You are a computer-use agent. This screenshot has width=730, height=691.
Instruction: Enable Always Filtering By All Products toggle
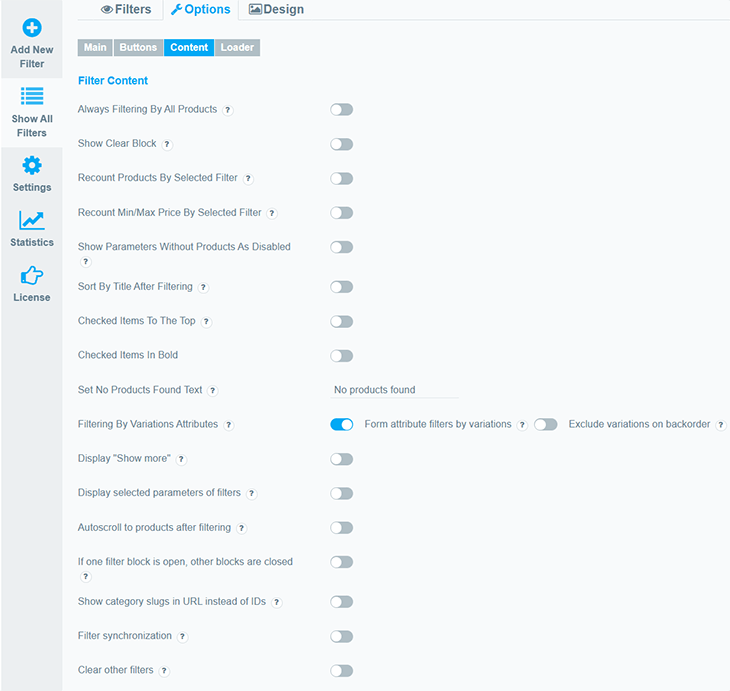click(x=342, y=110)
